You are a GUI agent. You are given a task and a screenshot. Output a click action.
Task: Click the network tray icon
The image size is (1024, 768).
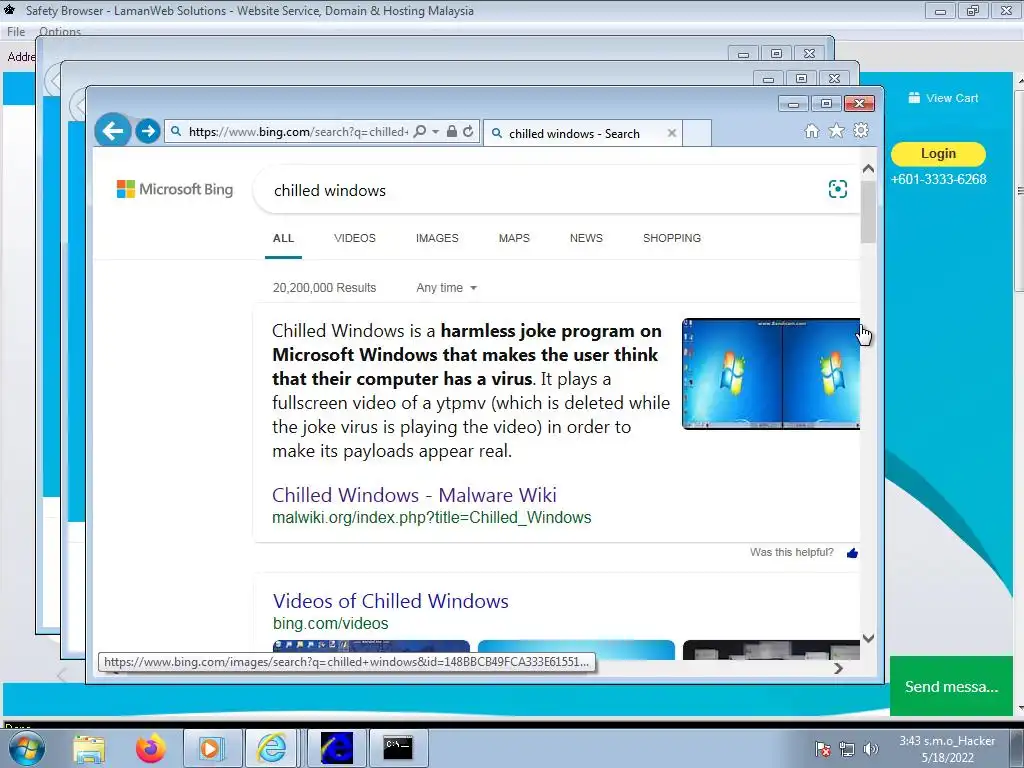click(x=847, y=748)
